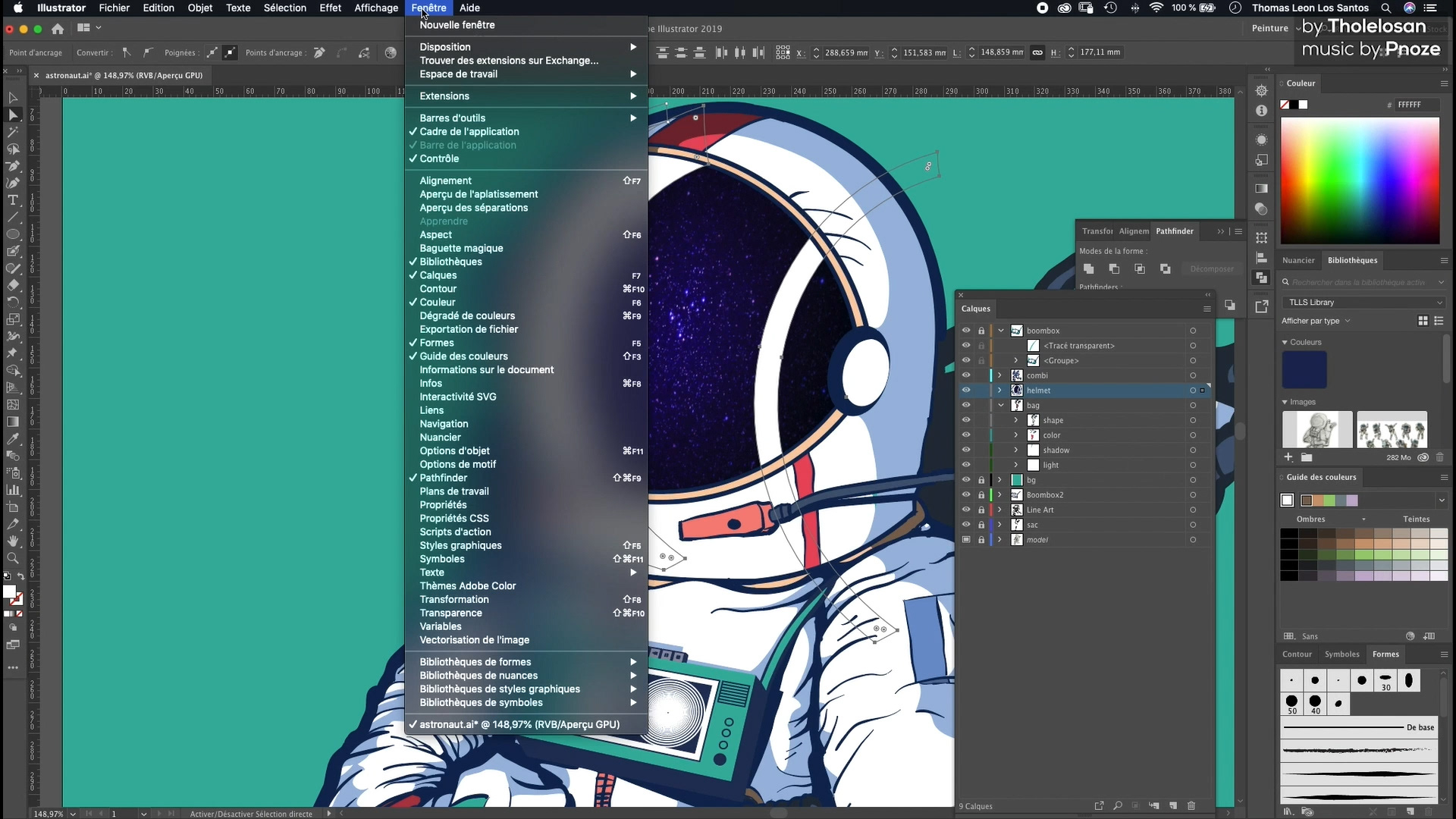
Task: Click the X position field 288,659 mm
Action: [x=846, y=53]
